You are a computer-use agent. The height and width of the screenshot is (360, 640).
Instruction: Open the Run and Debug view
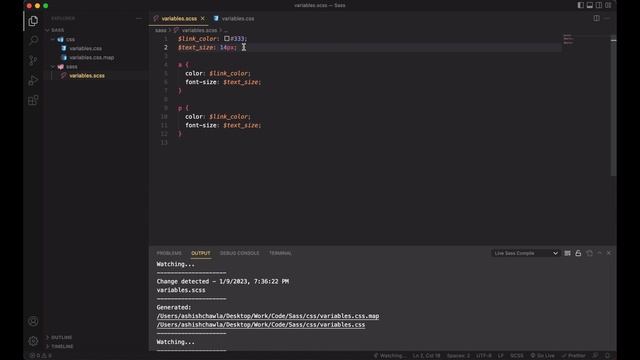click(x=33, y=80)
